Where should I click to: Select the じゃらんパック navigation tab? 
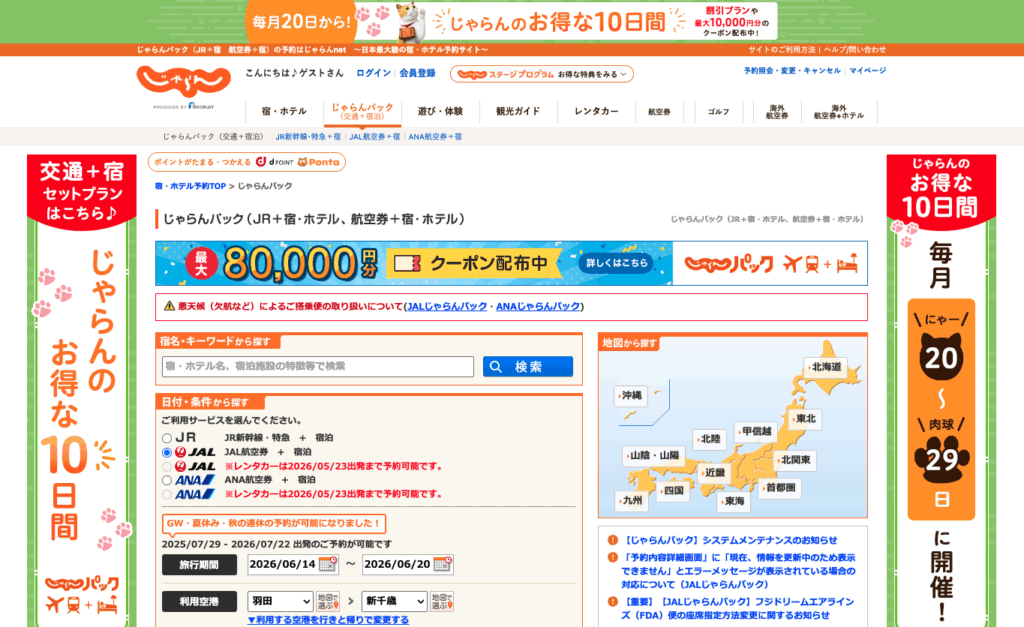(x=362, y=111)
